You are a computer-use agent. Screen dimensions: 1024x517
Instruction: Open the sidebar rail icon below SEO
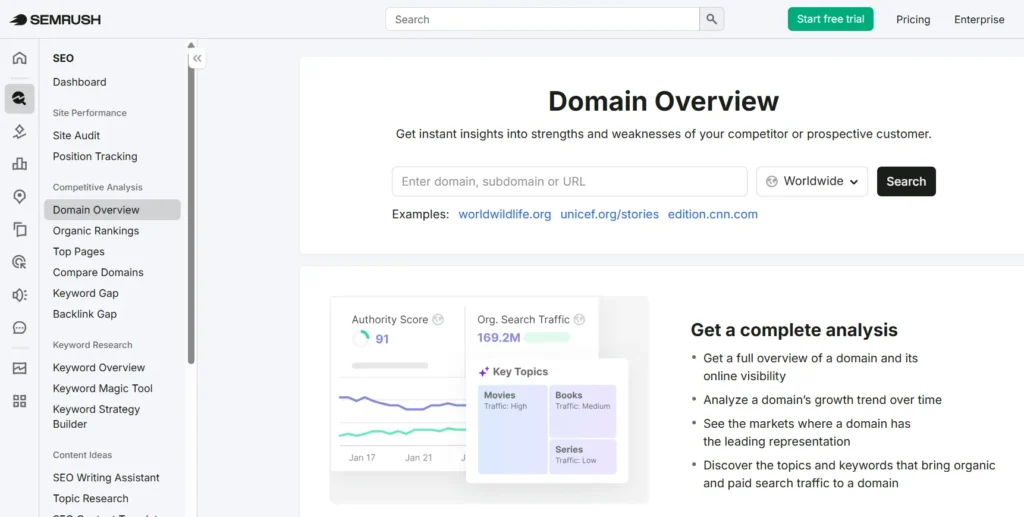[x=20, y=132]
